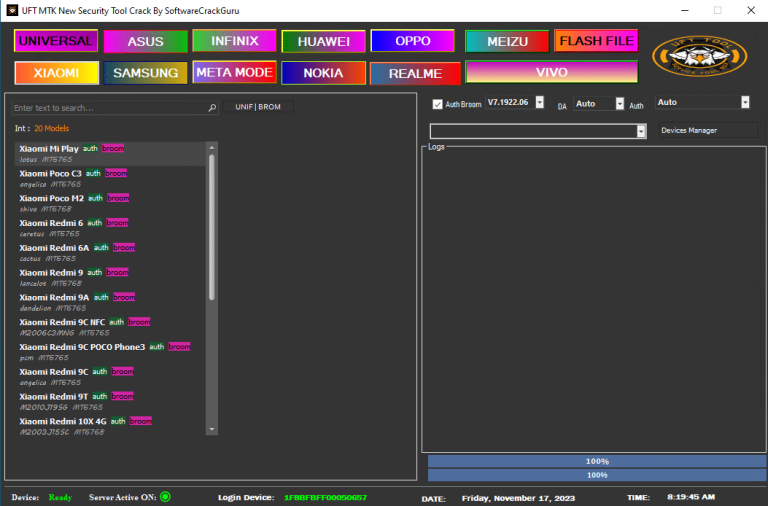The width and height of the screenshot is (768, 506).
Task: Open the HUAWEI brand tab
Action: pos(324,42)
